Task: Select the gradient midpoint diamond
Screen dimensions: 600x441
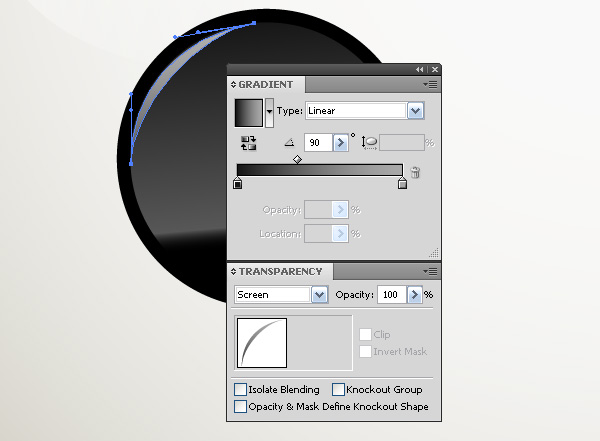Action: tap(297, 159)
